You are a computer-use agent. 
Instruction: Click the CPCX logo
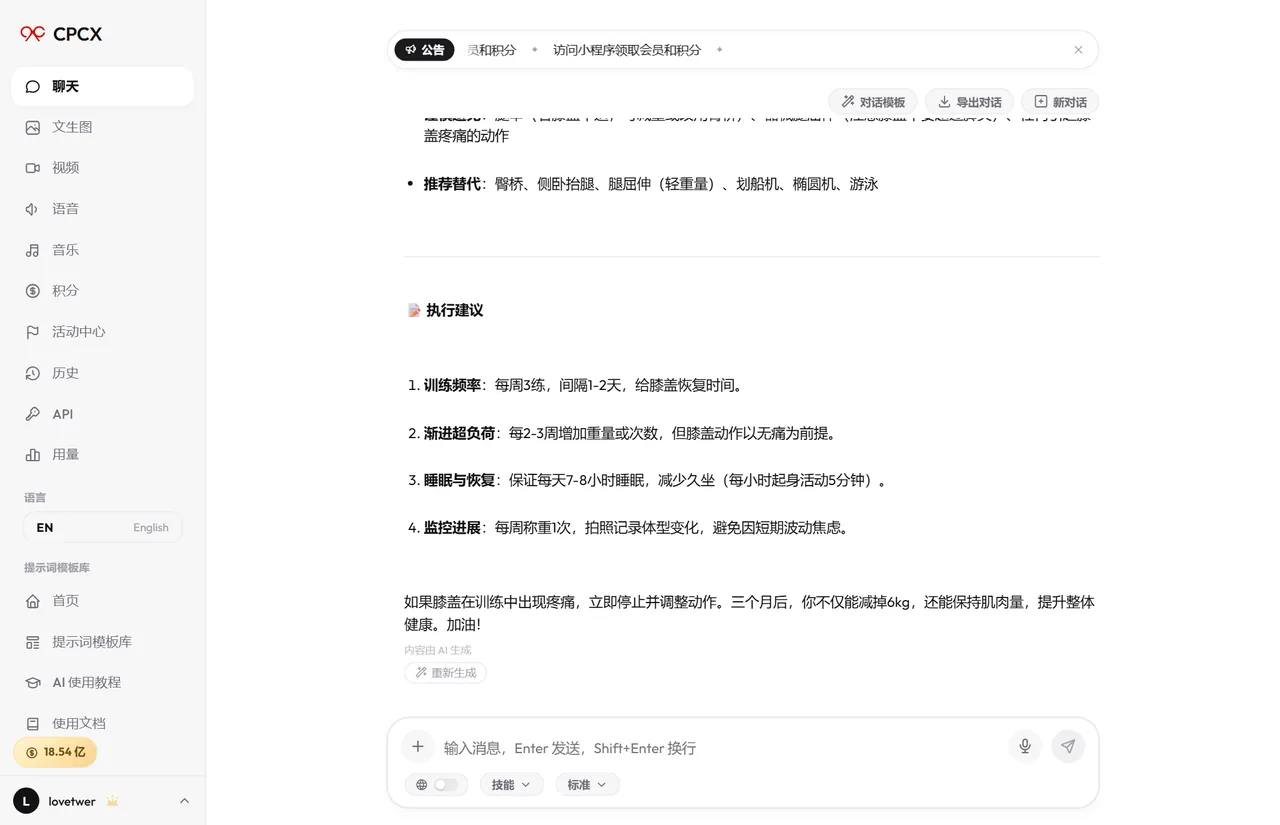coord(61,34)
